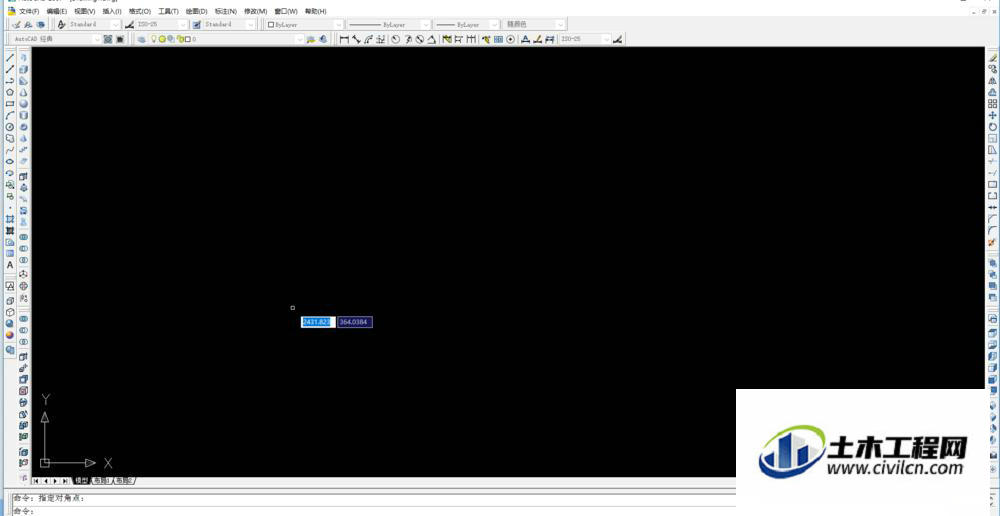Select the 3D Cylinder modeling tool

click(x=24, y=115)
